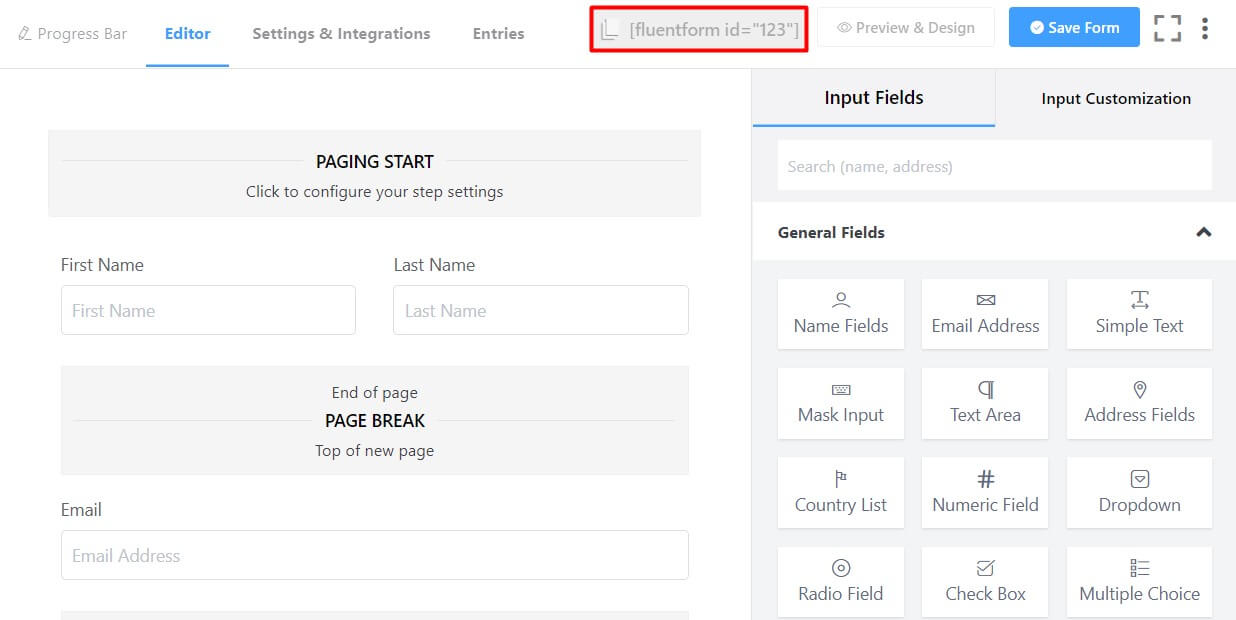The image size is (1236, 620).
Task: Save the form
Action: [x=1074, y=27]
